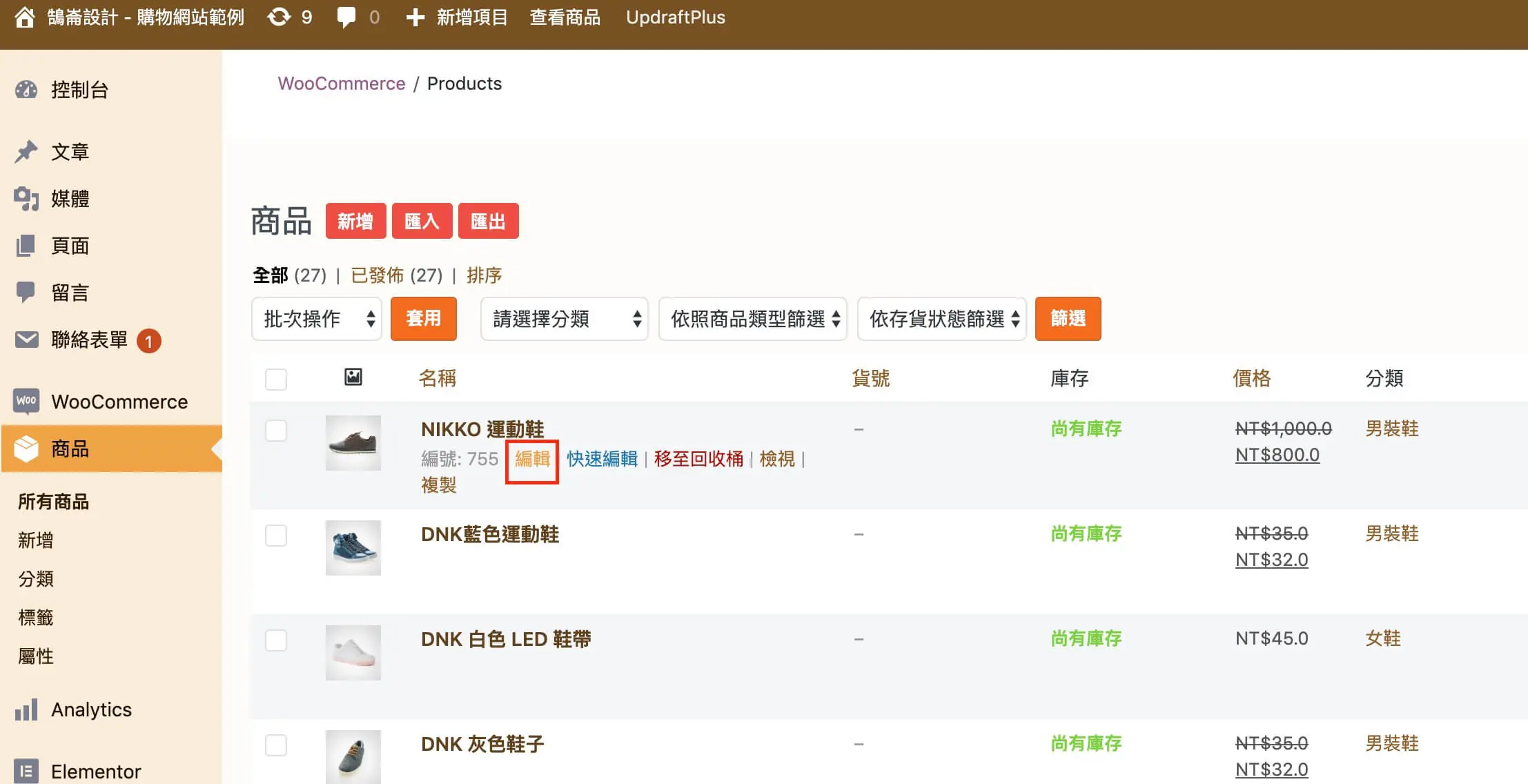Open 分類 submenu under 商品
The width and height of the screenshot is (1528, 784).
click(x=36, y=579)
